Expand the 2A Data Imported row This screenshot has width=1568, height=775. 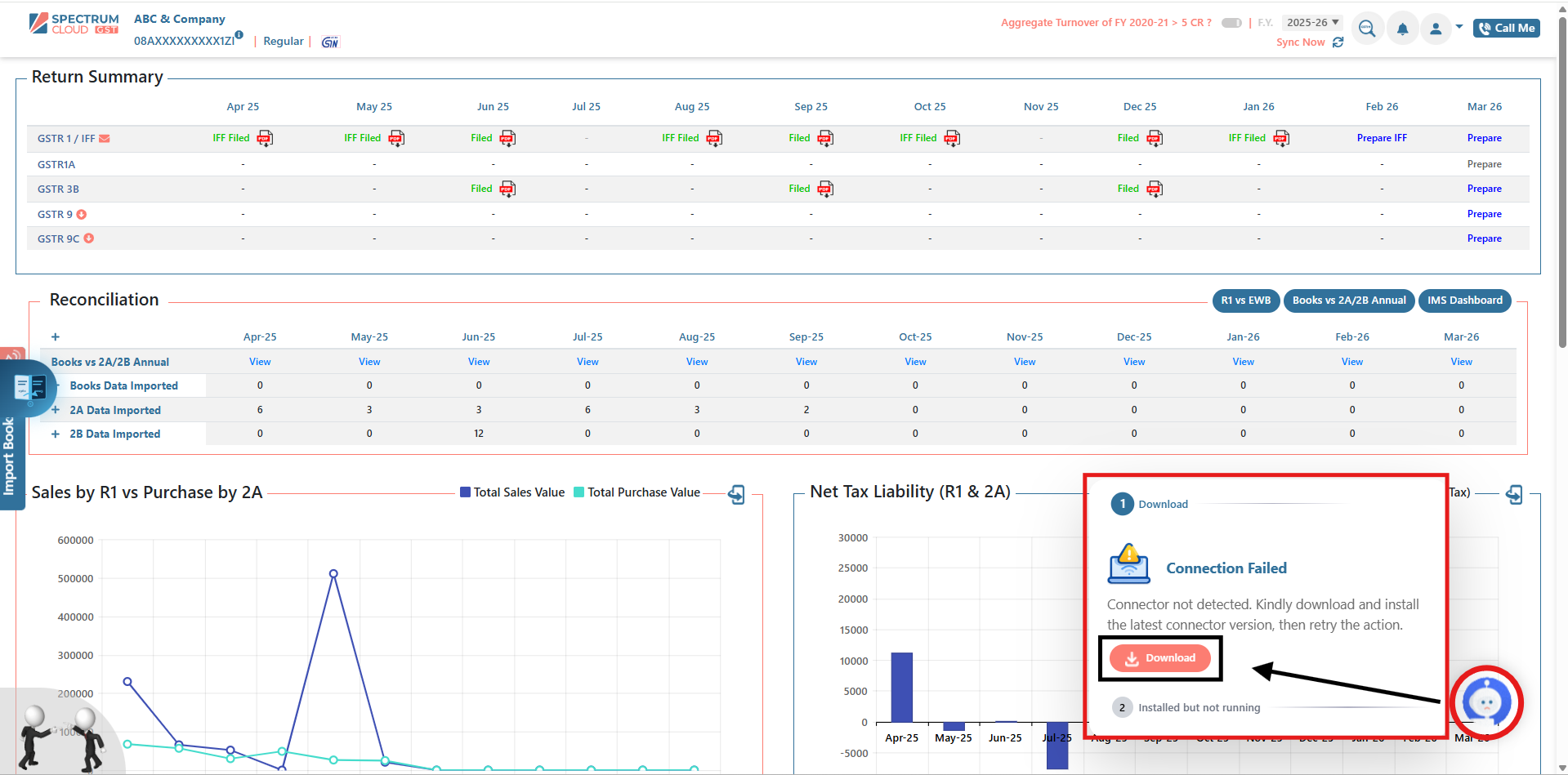click(x=56, y=410)
